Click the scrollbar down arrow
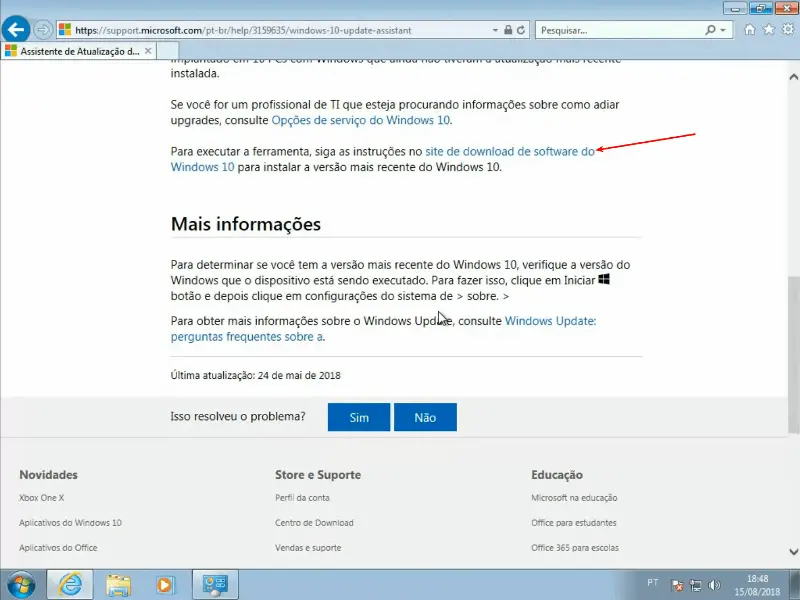This screenshot has width=800, height=600. 793,552
